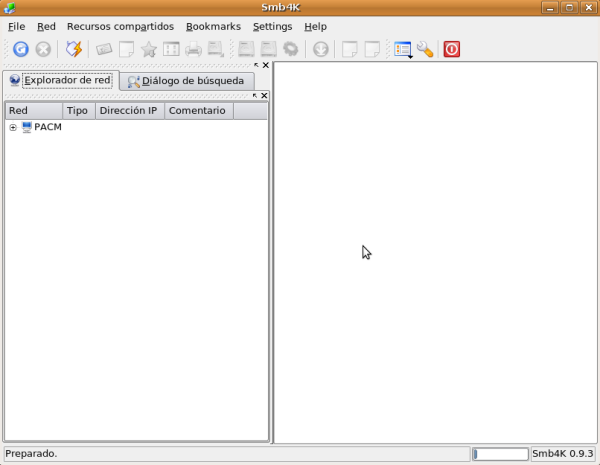The height and width of the screenshot is (465, 600).
Task: Switch to Diálogo de búsqueda tab
Action: pos(185,81)
